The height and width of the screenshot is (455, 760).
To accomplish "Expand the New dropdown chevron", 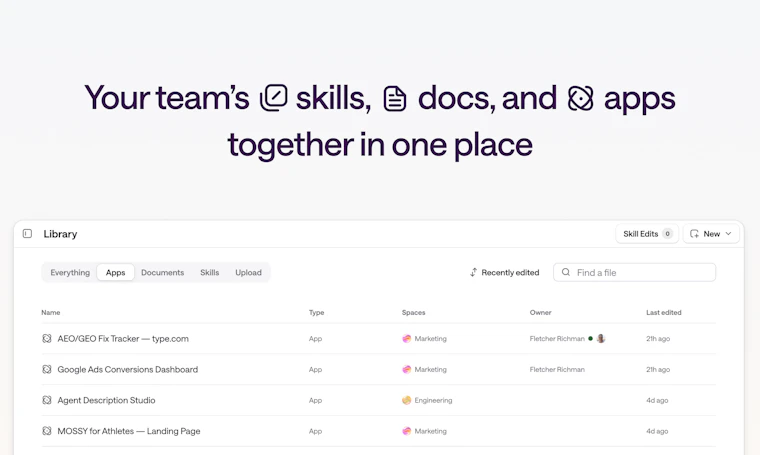I will pyautogui.click(x=728, y=234).
